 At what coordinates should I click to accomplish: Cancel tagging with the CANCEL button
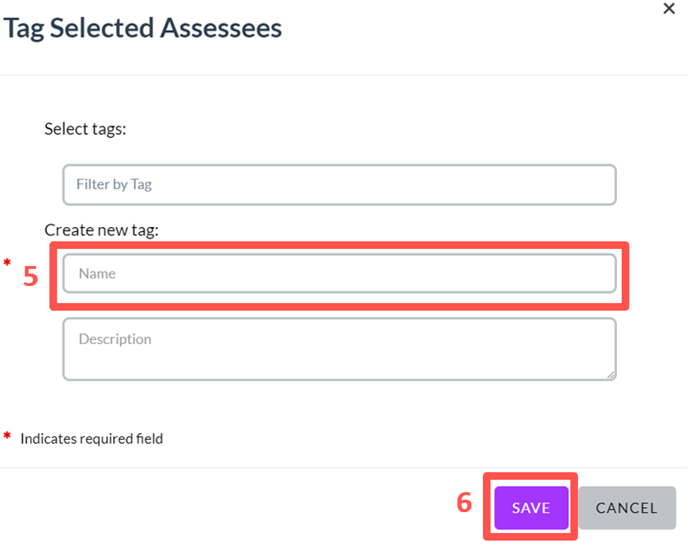627,507
